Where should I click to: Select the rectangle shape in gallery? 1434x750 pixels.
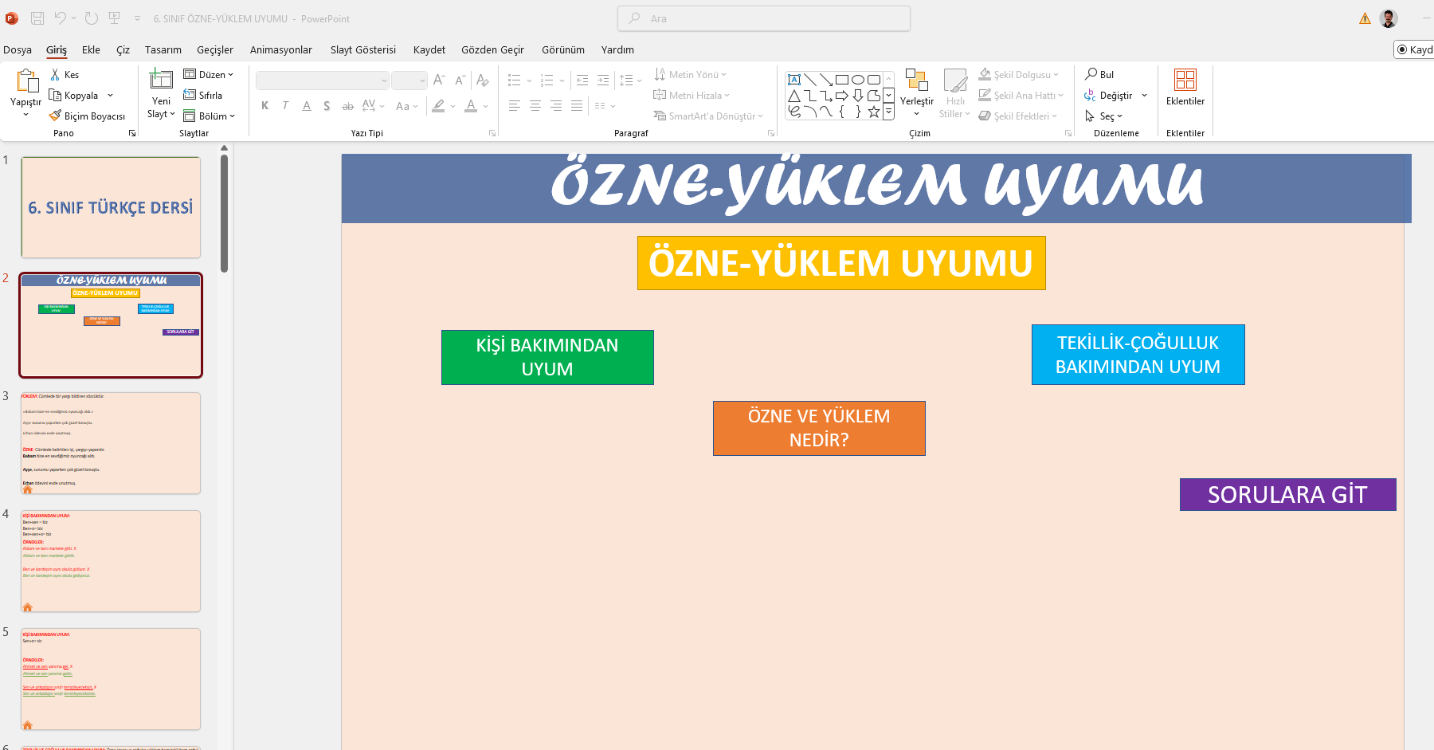[x=842, y=80]
